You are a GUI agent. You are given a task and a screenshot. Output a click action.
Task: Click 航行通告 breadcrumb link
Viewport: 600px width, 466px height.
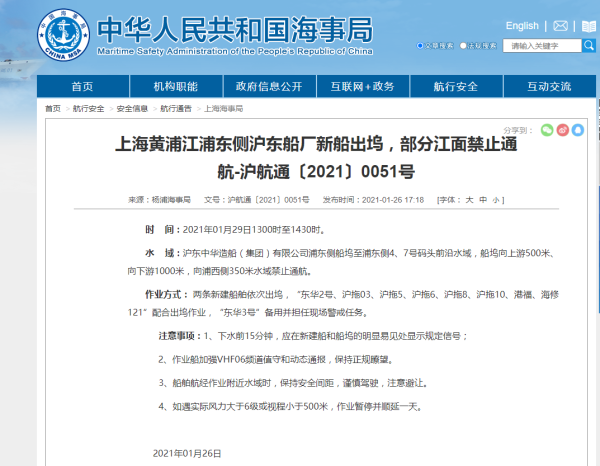pos(176,108)
